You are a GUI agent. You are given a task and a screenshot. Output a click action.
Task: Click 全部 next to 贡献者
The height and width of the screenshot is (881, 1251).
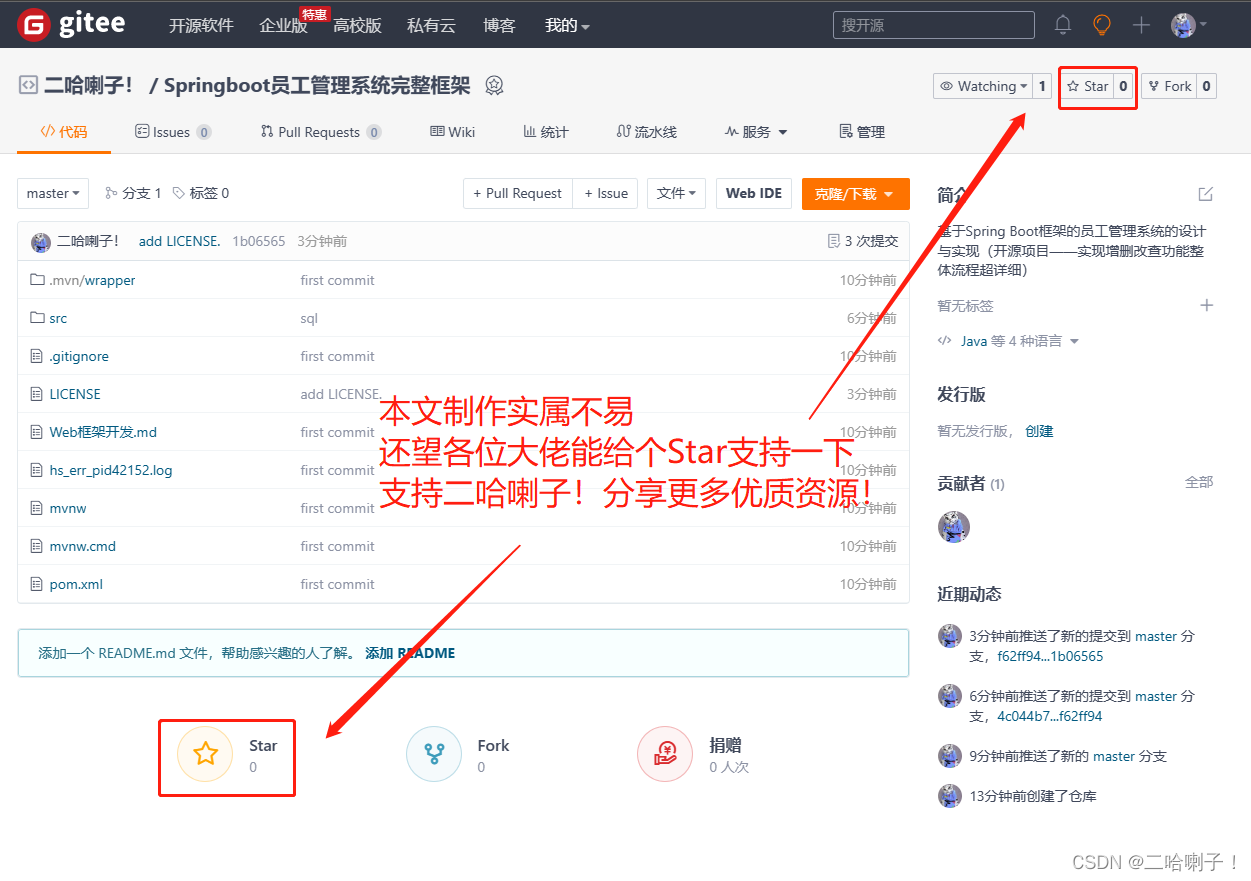[1199, 482]
